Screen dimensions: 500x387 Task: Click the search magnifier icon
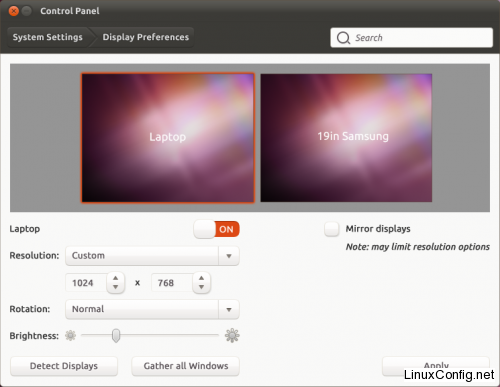[x=343, y=38]
